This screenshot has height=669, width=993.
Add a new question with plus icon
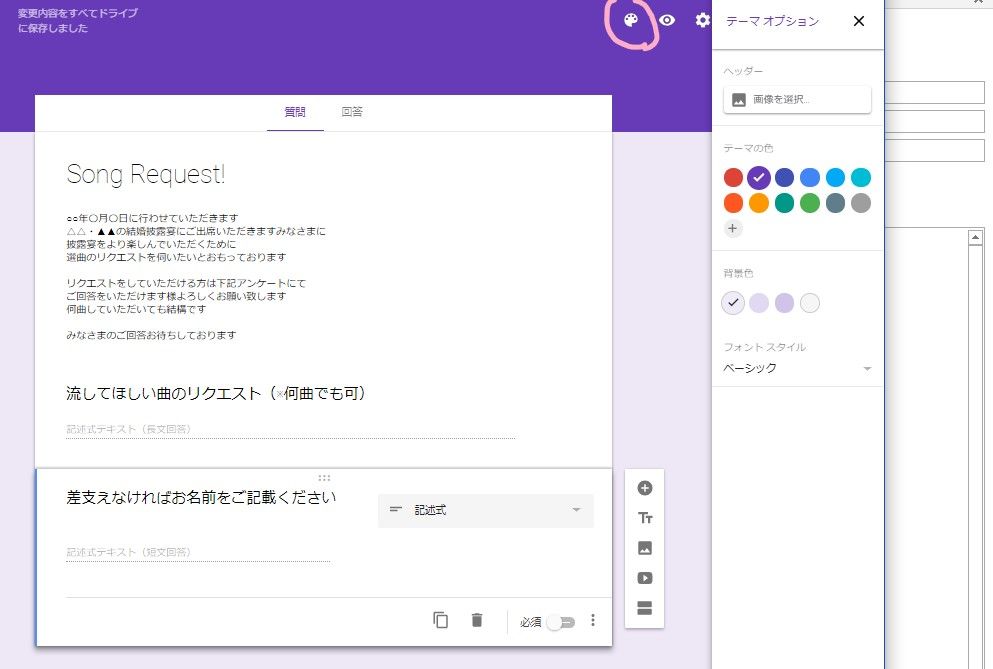coord(645,488)
